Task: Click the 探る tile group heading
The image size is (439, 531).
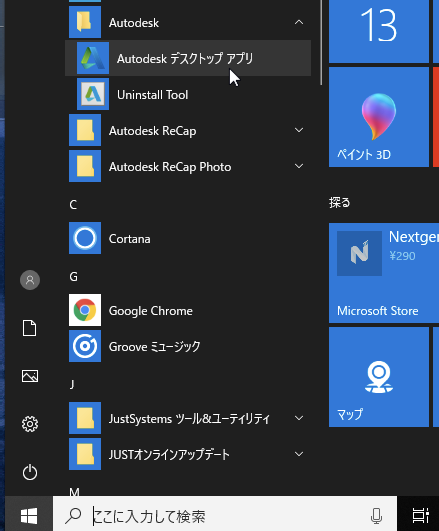Action: [339, 203]
